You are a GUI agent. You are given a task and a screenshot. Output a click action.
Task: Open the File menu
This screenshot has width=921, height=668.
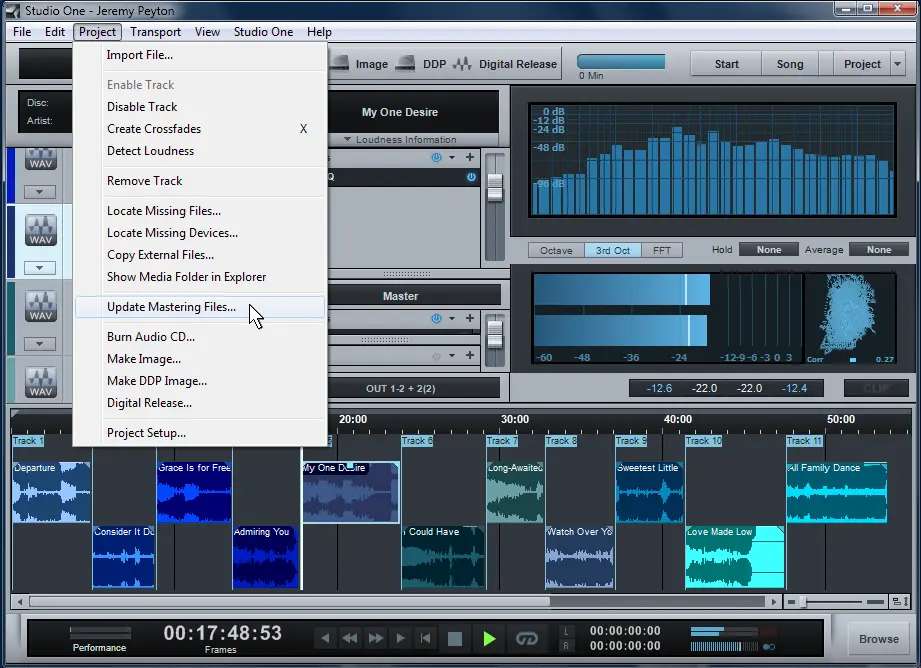pyautogui.click(x=22, y=32)
